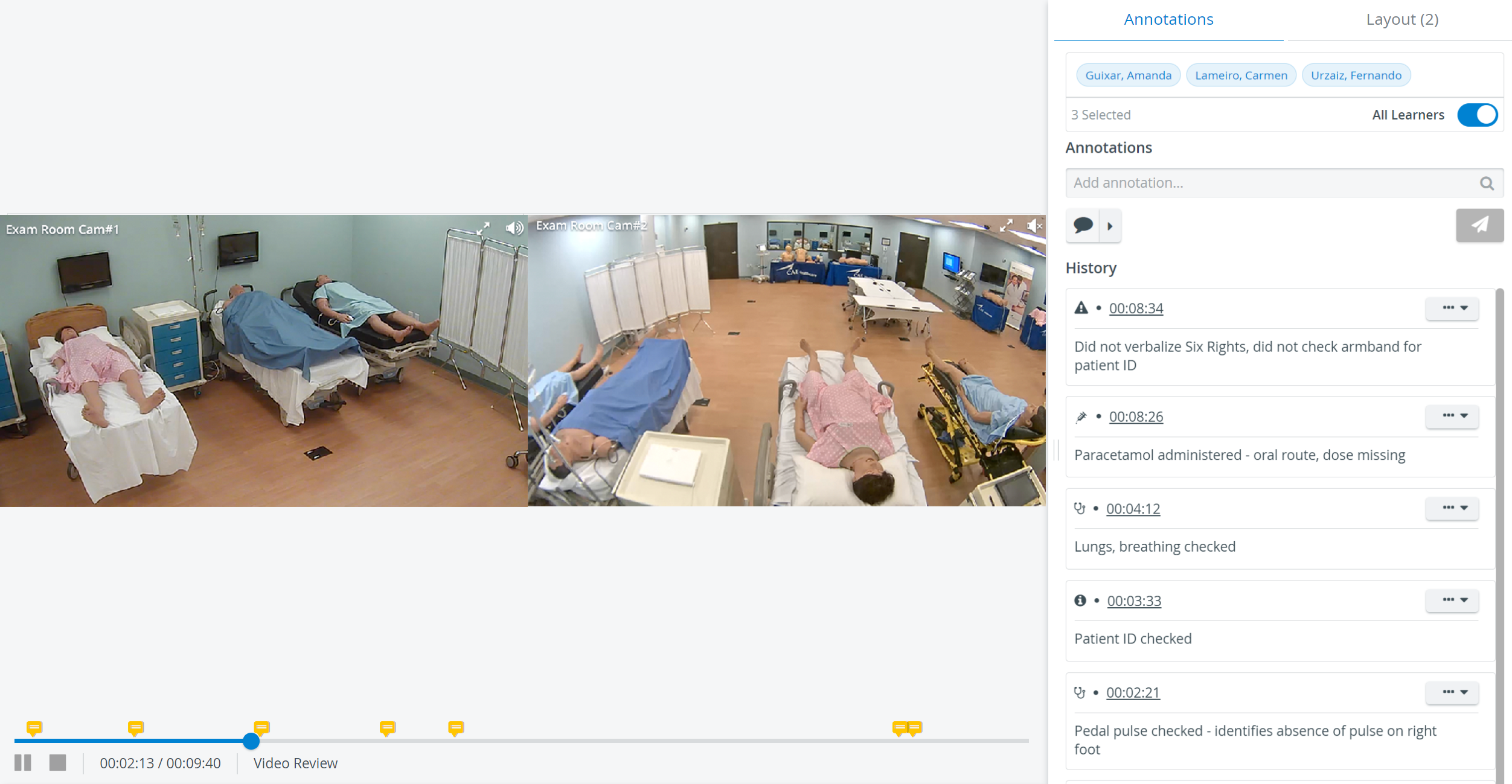Open options dropdown for 00:08:34 annotation
1512x784 pixels.
click(1452, 308)
